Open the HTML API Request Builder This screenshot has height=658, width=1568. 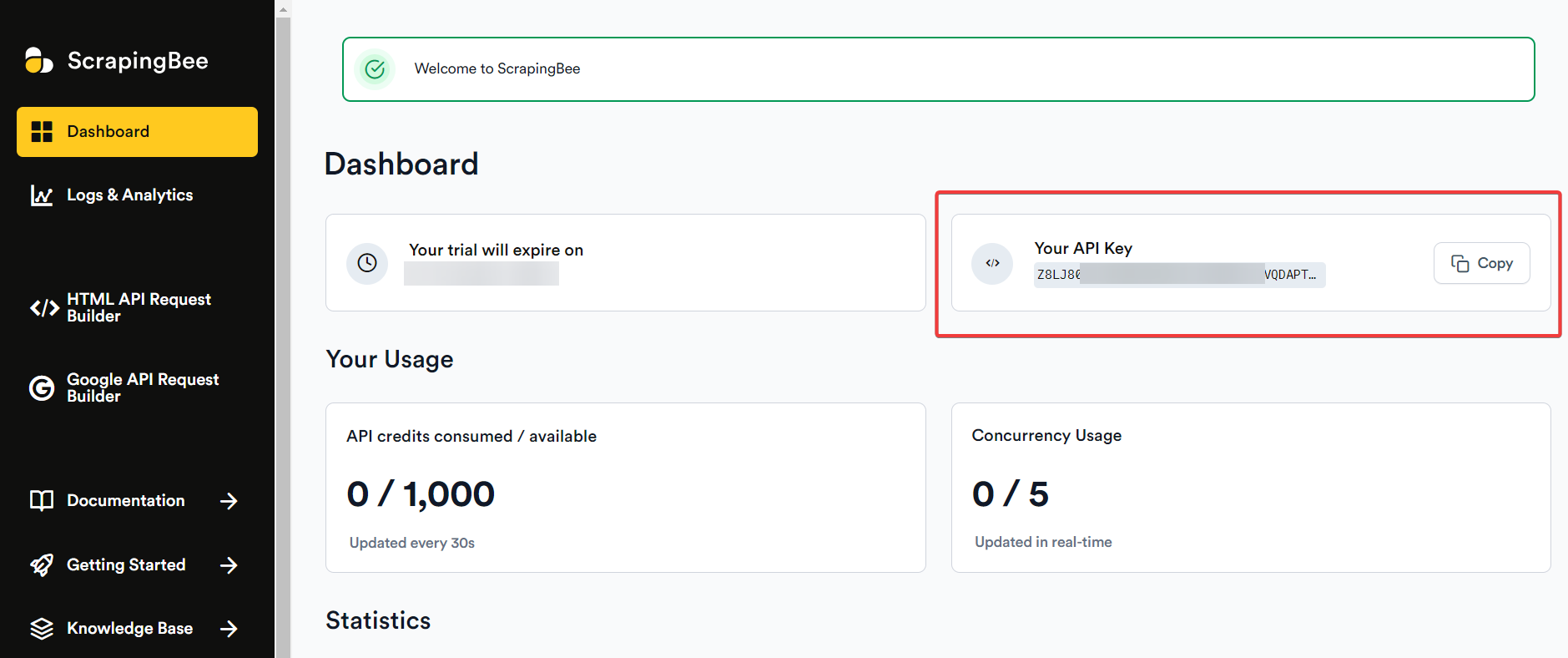[139, 307]
